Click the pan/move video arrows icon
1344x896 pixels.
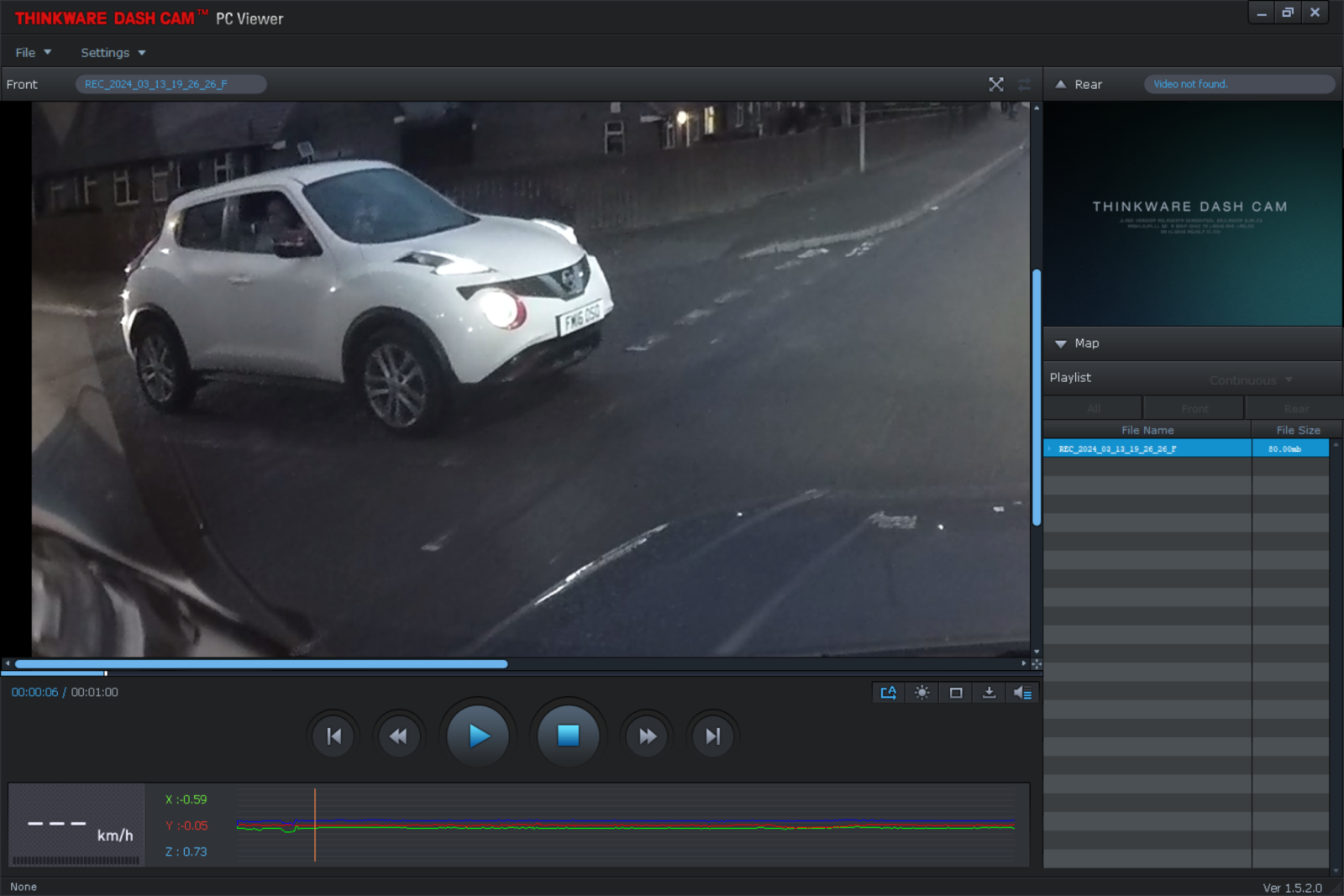tap(1037, 664)
